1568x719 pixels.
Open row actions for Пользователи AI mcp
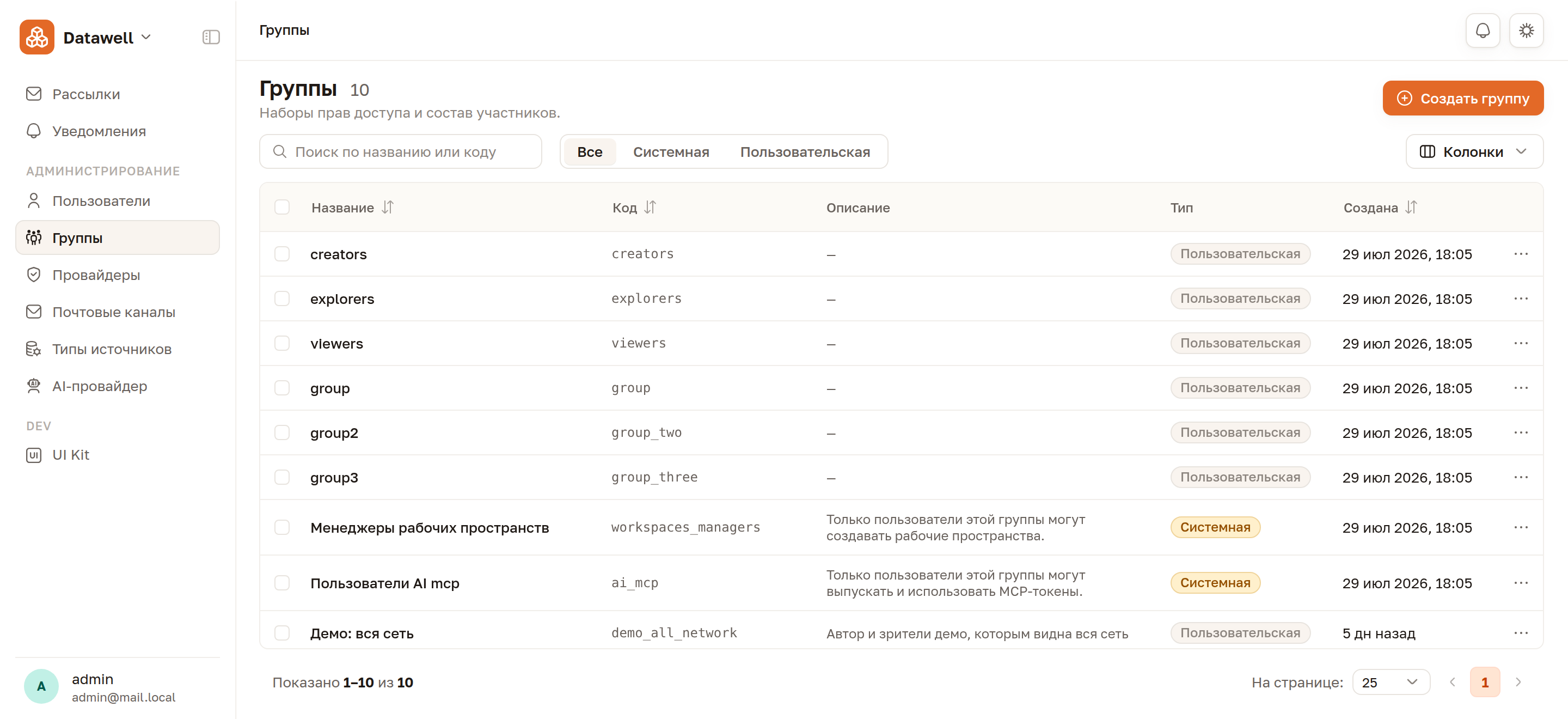tap(1521, 583)
